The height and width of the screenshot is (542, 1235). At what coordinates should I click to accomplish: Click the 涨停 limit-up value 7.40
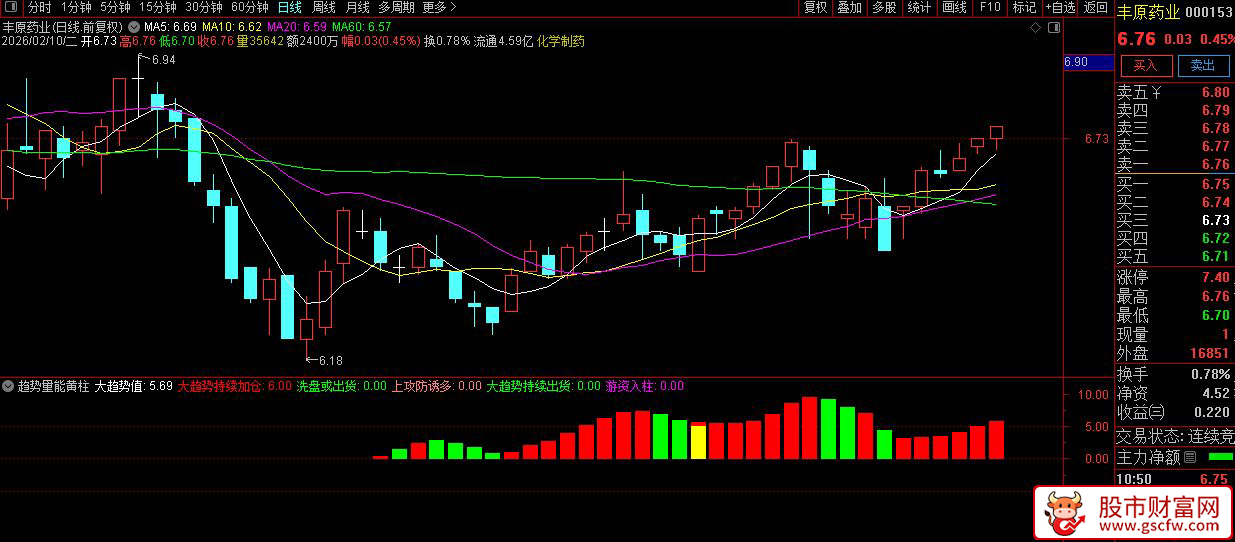tap(1215, 278)
